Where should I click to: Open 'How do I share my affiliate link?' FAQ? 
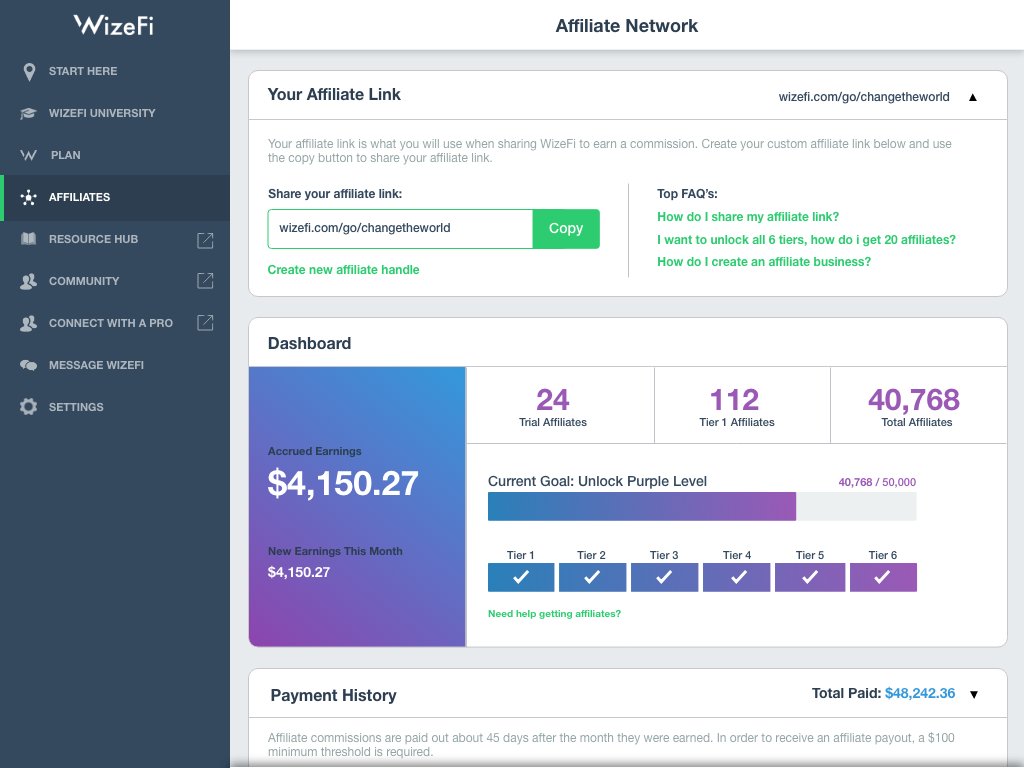(x=748, y=217)
